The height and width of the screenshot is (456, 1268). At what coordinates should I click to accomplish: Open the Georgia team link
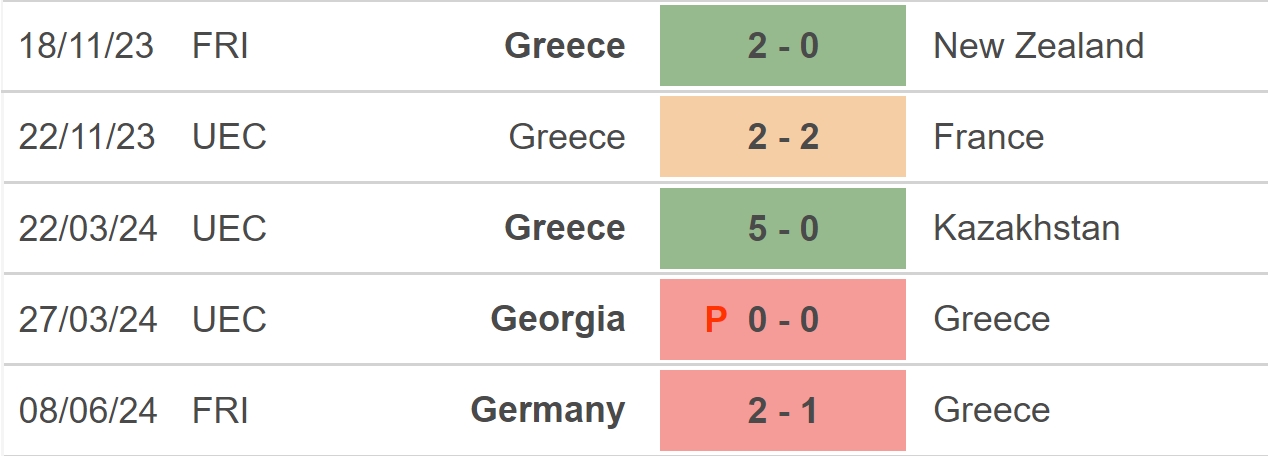(558, 319)
